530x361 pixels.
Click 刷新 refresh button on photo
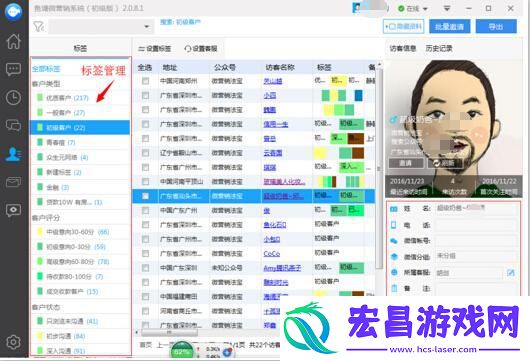tap(445, 163)
